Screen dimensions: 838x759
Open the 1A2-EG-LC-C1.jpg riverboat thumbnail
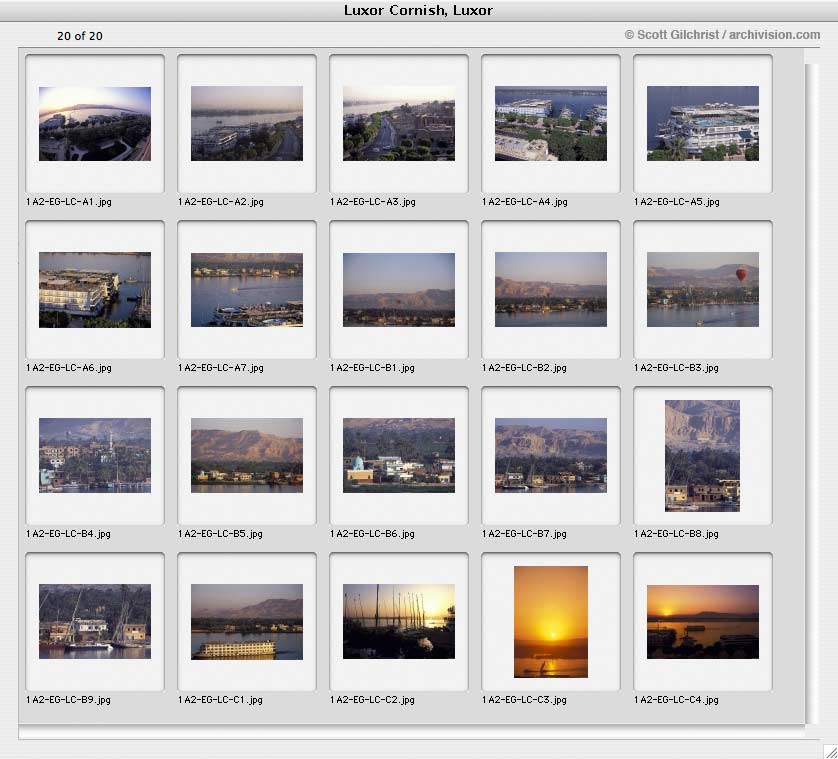click(247, 622)
